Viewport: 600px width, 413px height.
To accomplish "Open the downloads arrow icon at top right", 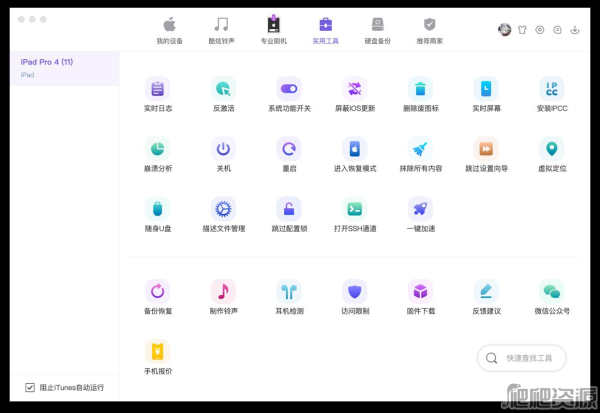I will click(575, 30).
